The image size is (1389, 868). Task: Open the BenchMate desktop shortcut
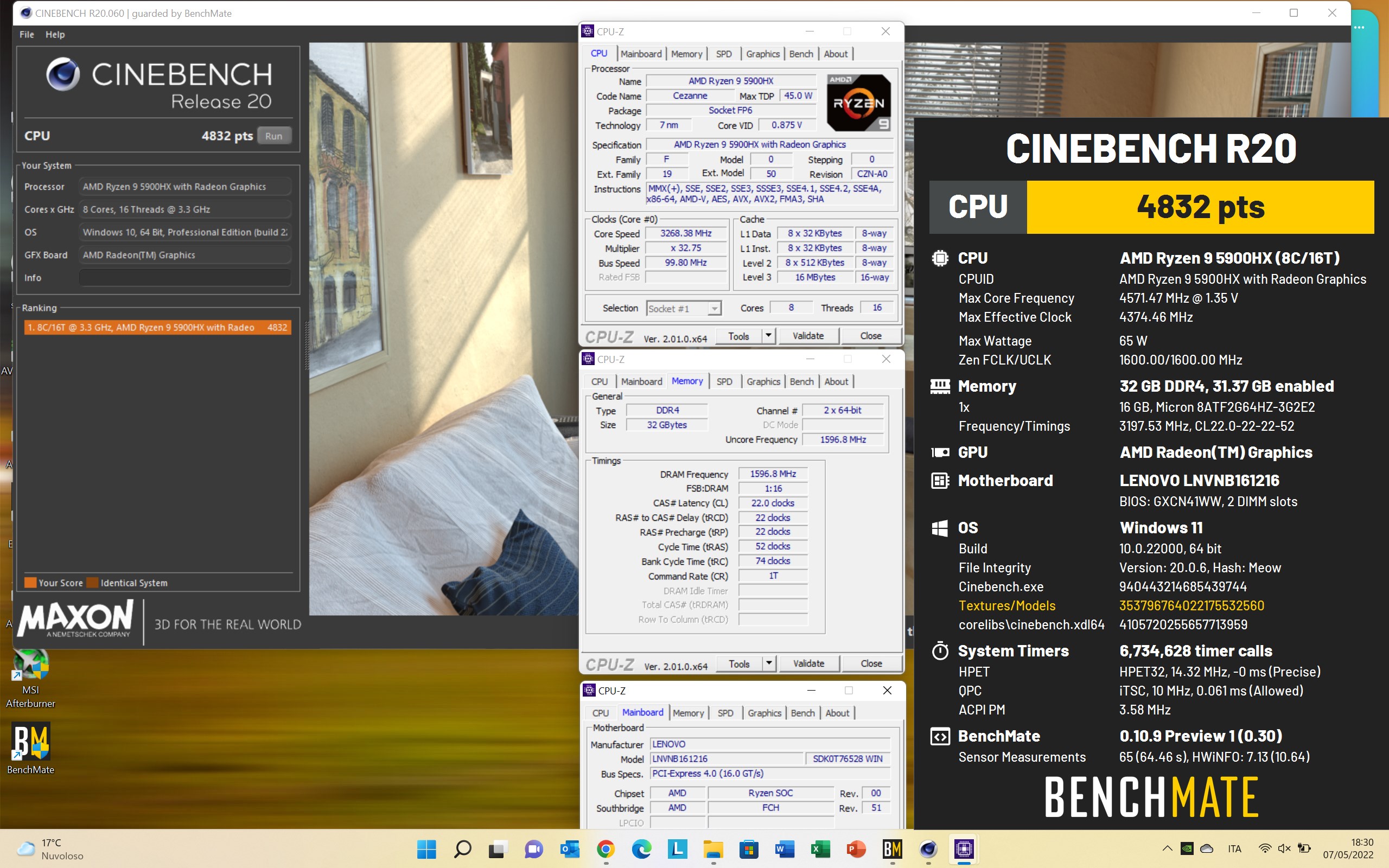30,749
